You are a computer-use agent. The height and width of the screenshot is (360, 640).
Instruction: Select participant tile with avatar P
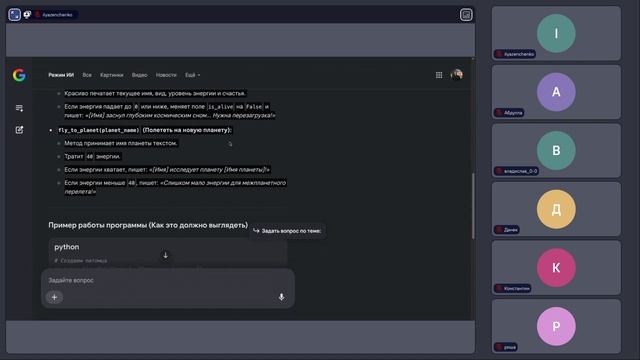tap(556, 326)
